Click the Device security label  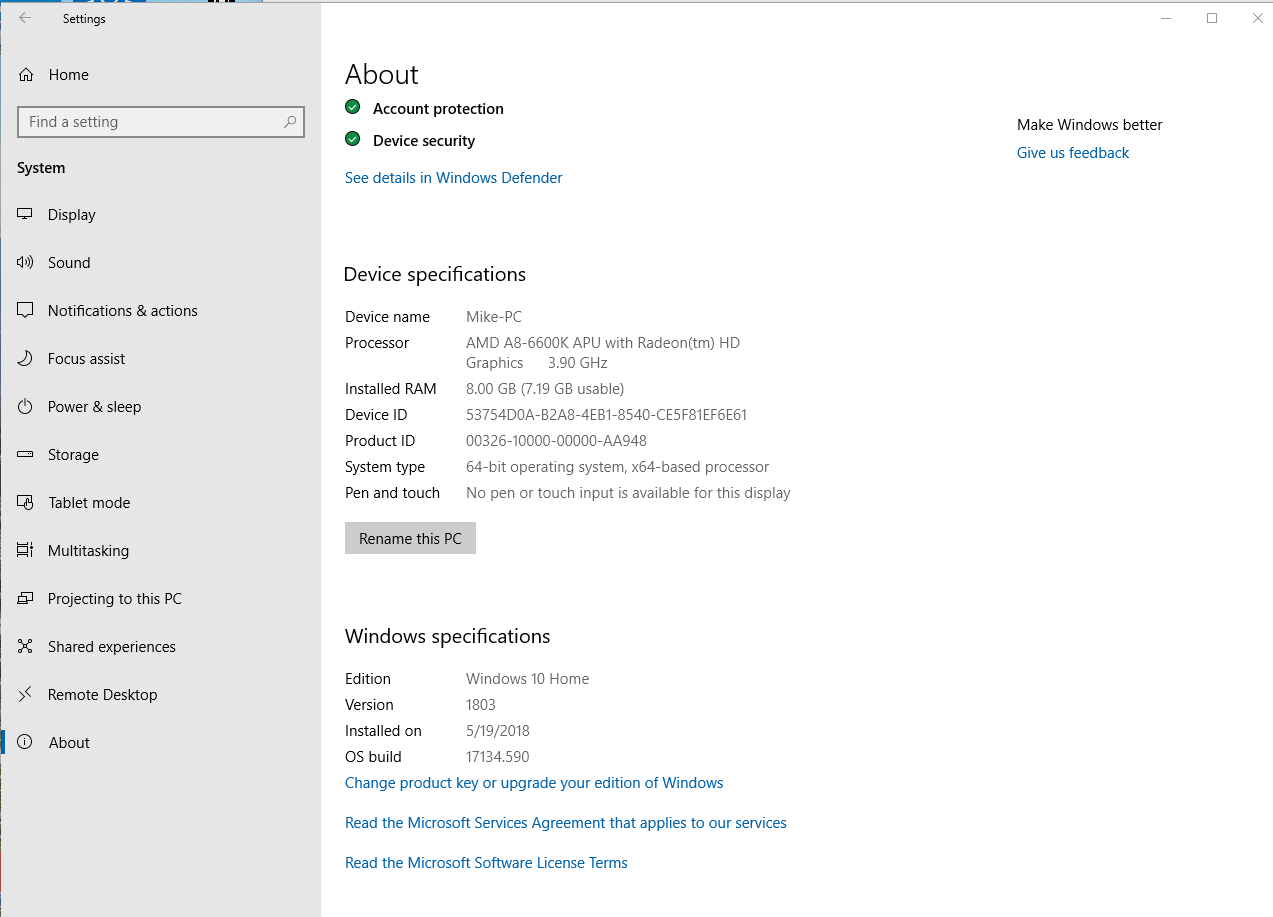pyautogui.click(x=424, y=141)
